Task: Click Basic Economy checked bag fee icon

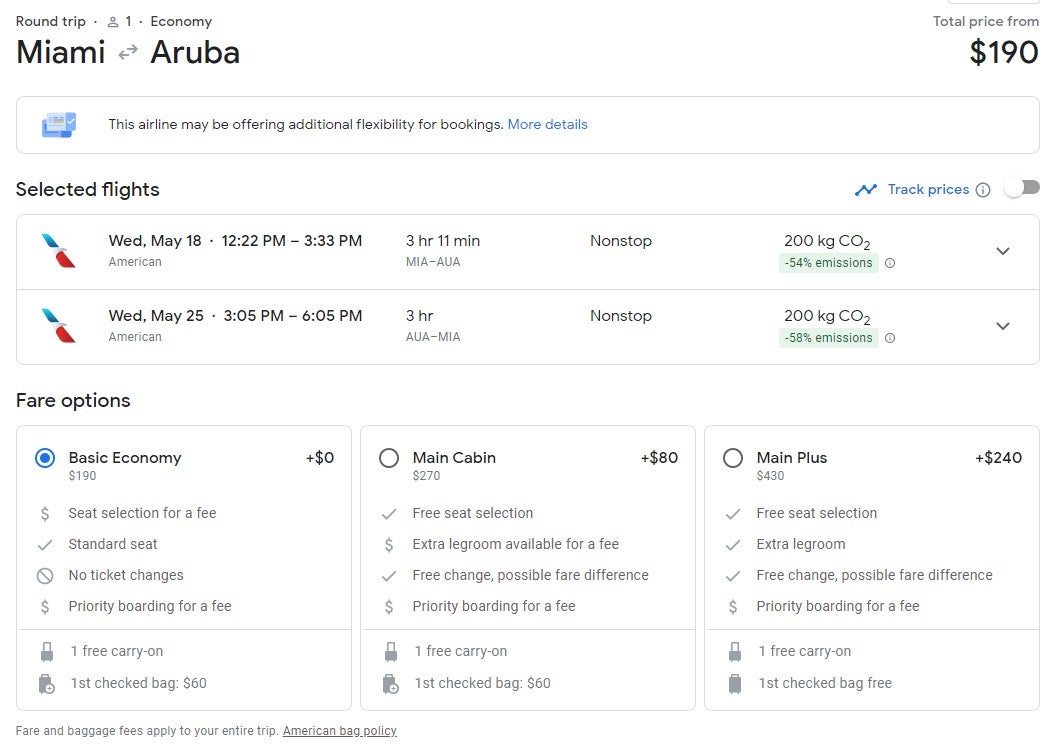Action: pyautogui.click(x=46, y=684)
